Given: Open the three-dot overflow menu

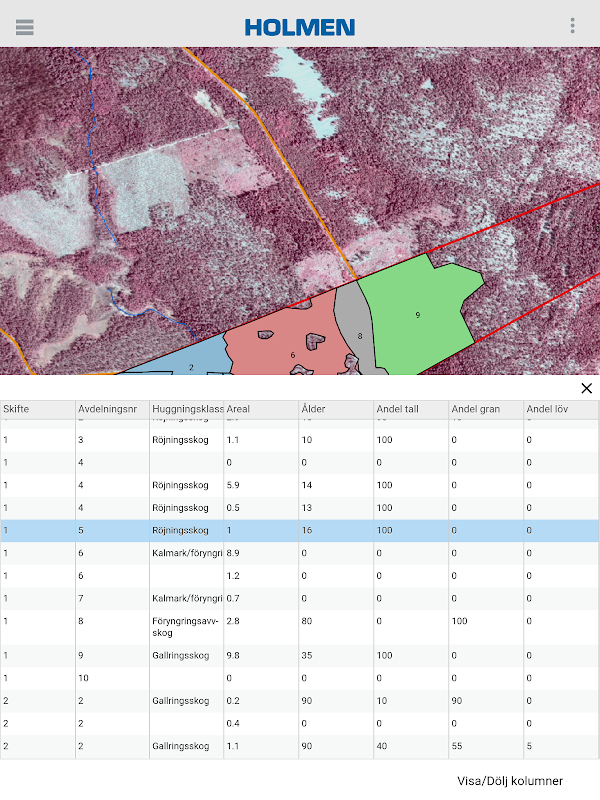Looking at the screenshot, I should pos(572,26).
